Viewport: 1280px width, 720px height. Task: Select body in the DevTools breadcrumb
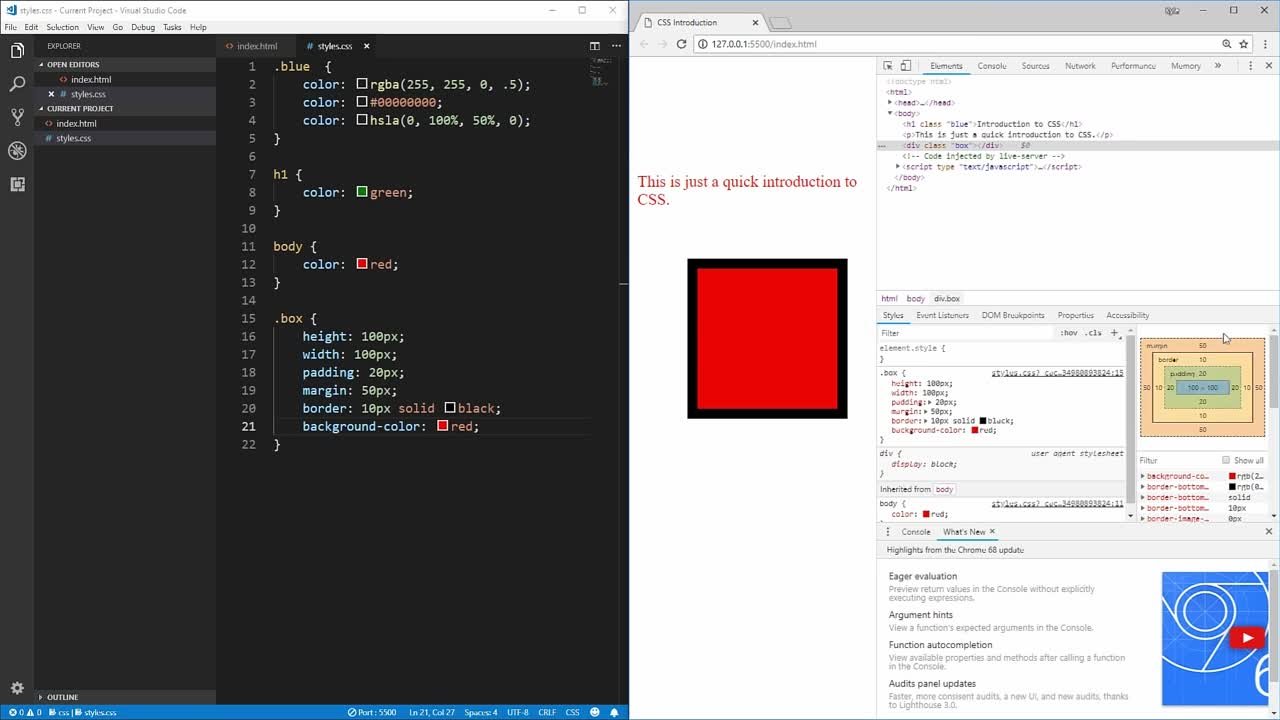[915, 299]
